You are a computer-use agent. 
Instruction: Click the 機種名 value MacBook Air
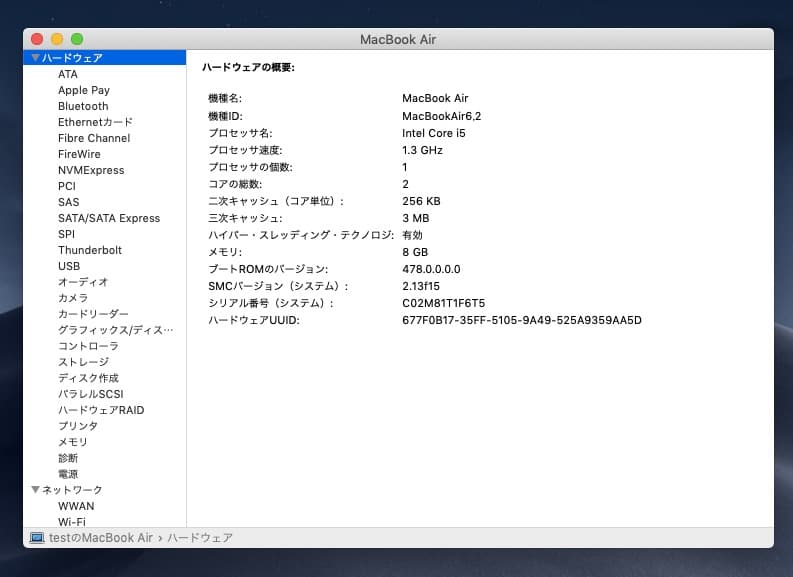[x=435, y=99]
